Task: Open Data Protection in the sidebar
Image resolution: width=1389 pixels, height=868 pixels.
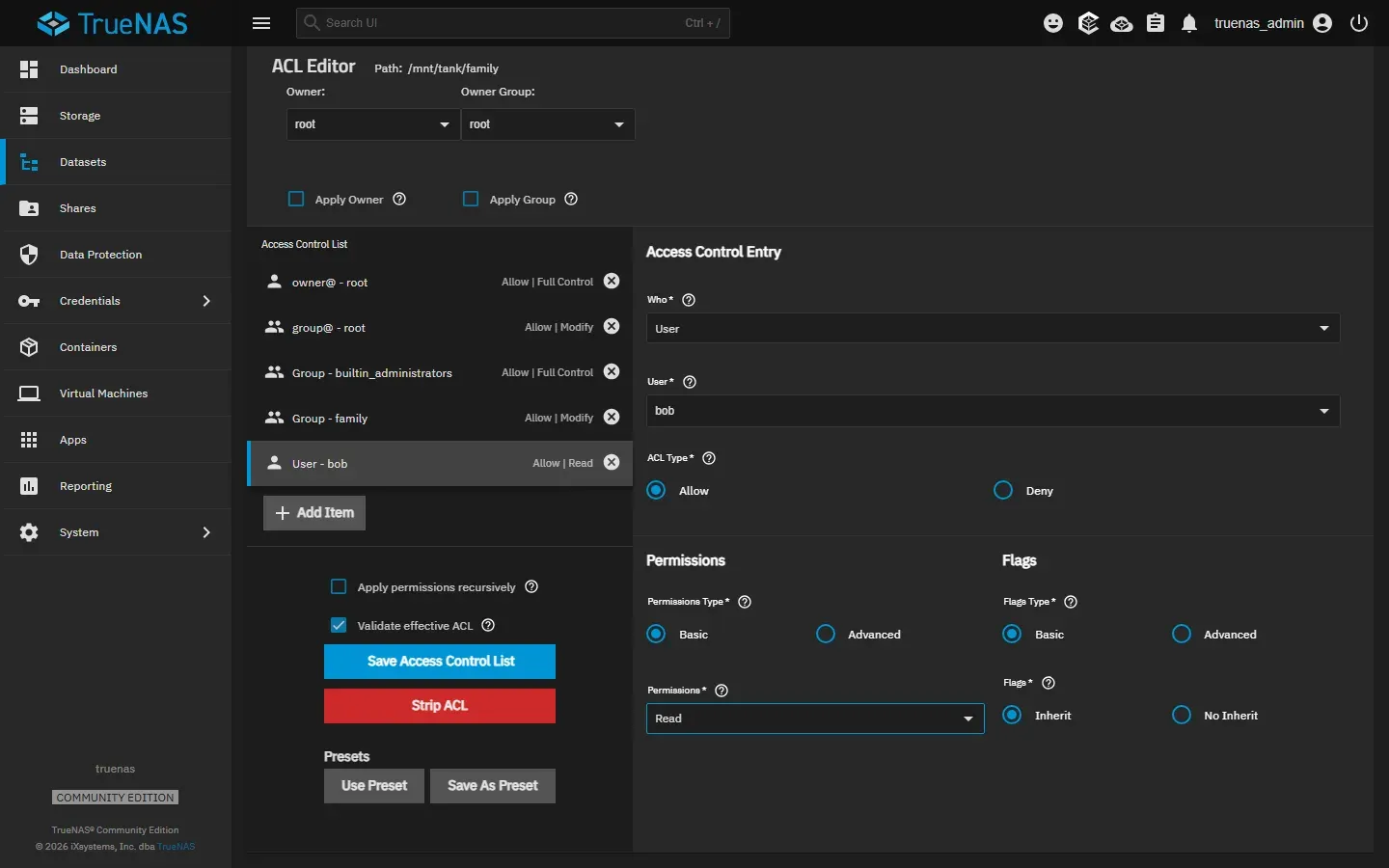Action: click(116, 255)
